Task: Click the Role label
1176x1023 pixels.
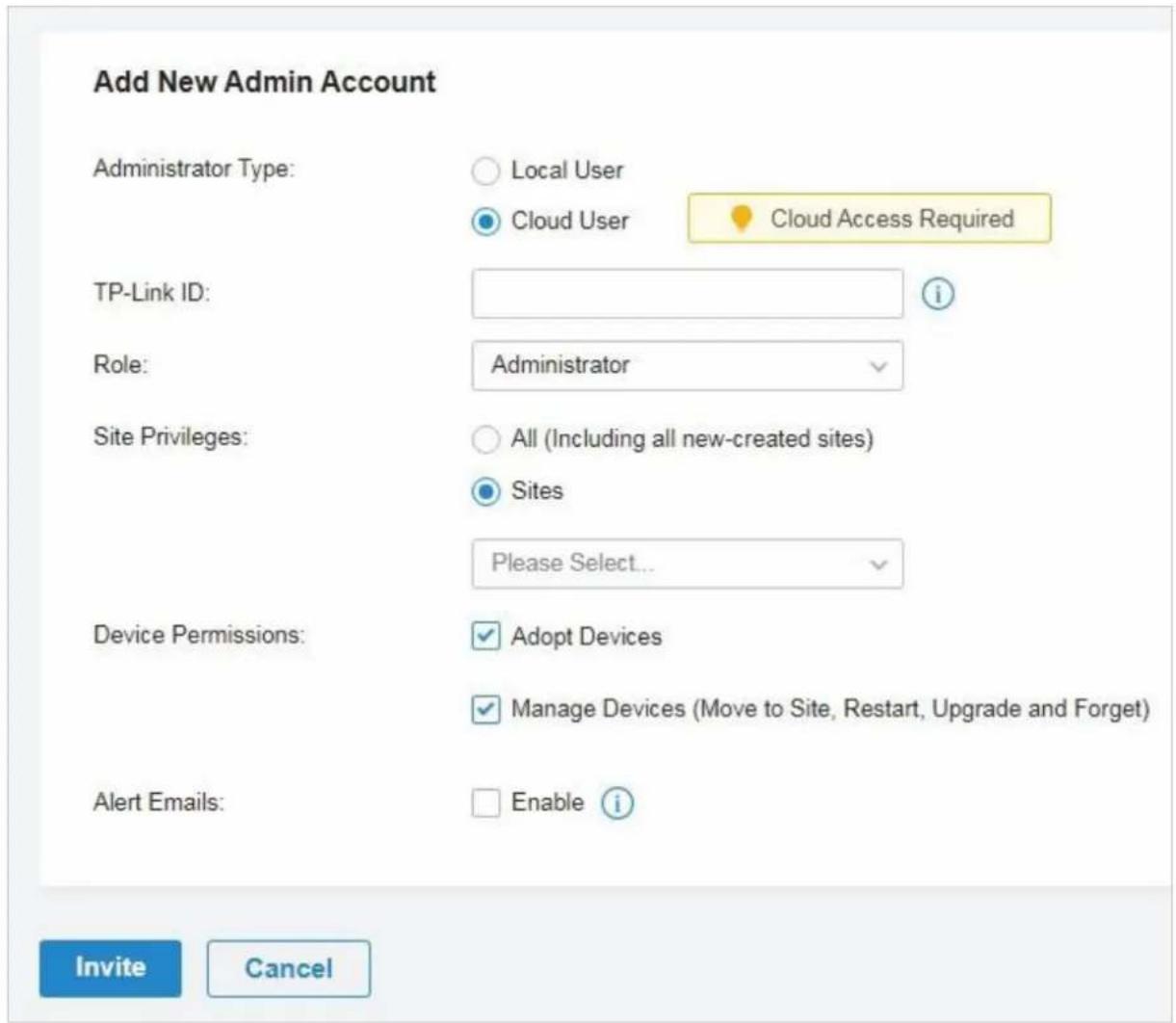Action: click(120, 365)
